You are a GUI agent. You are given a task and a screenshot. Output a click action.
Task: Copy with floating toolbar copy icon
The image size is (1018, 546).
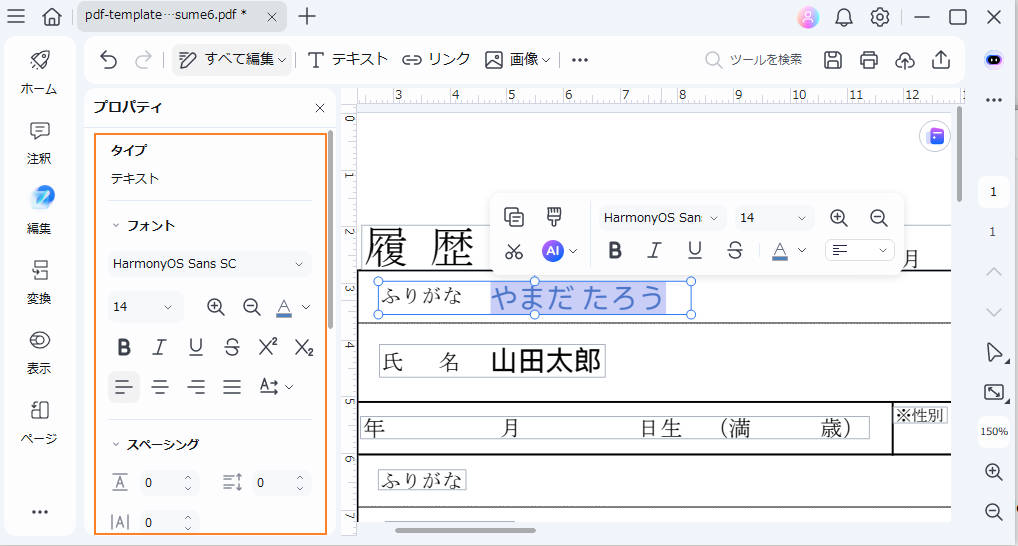pos(514,217)
